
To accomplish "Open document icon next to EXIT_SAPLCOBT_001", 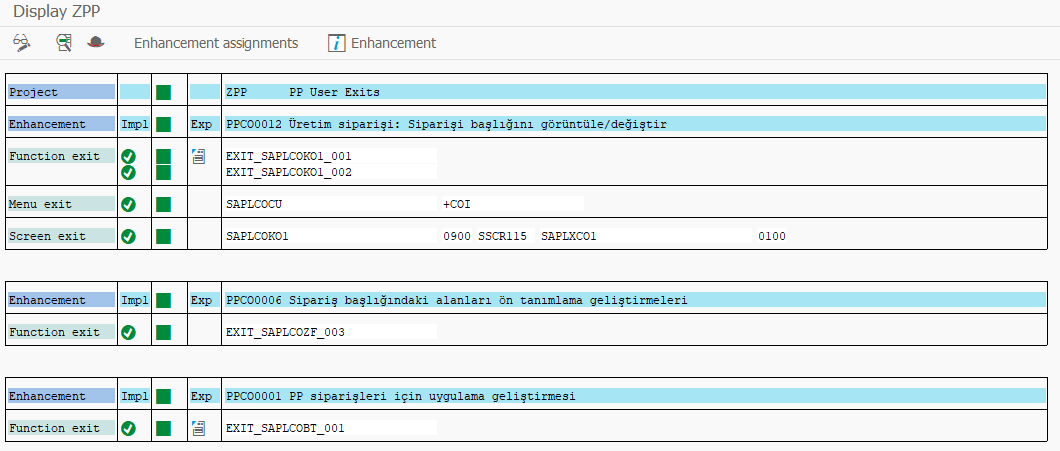I will click(198, 427).
